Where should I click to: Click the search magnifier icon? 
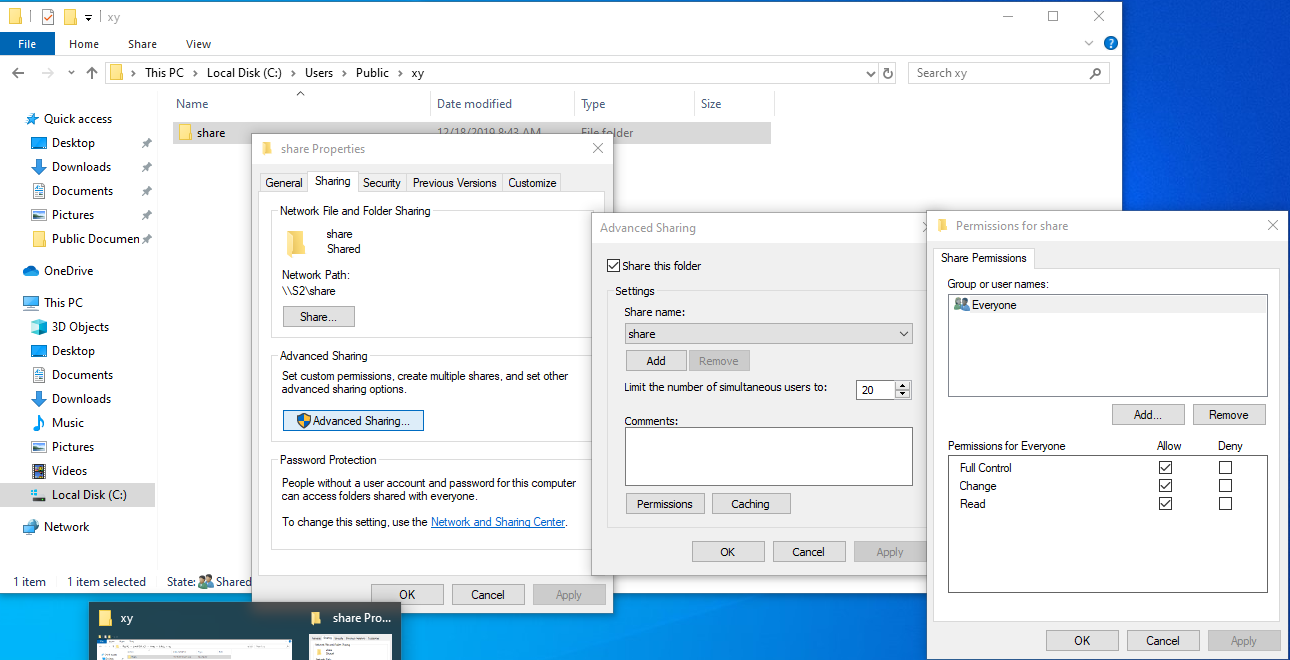(x=1096, y=73)
